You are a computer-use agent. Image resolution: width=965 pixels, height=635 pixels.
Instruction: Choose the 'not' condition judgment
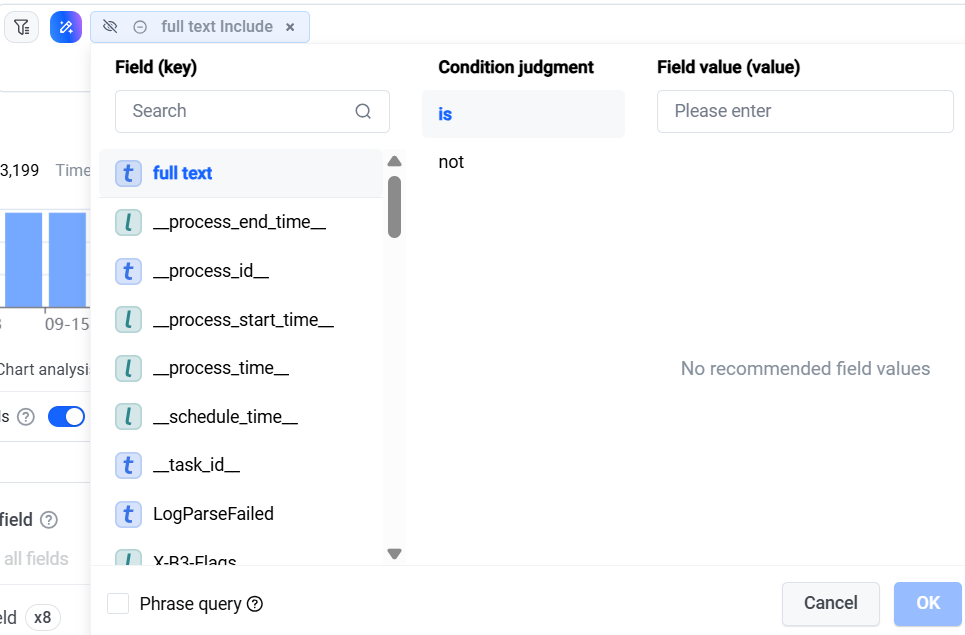click(523, 162)
